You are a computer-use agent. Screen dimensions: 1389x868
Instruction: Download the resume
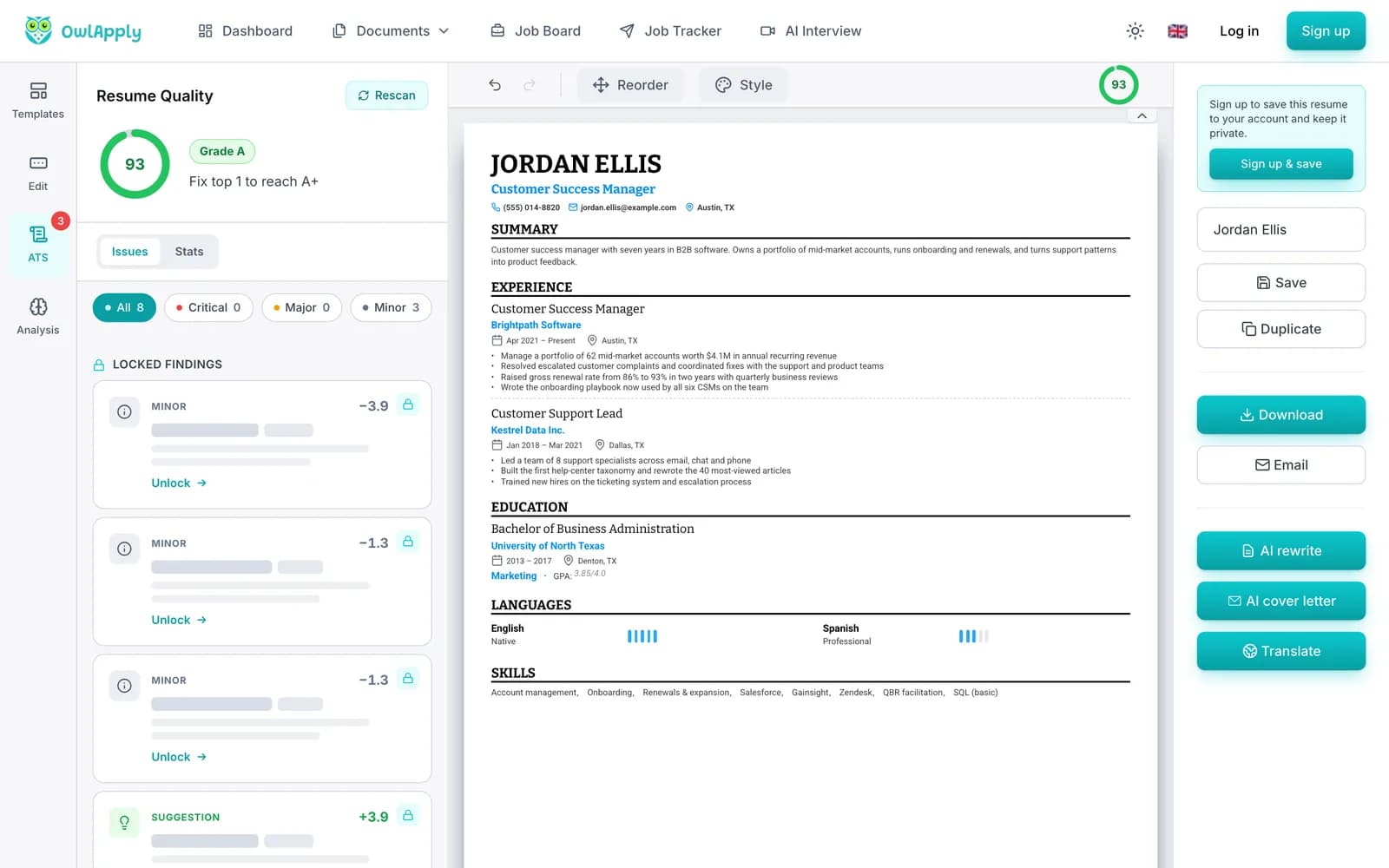coord(1280,415)
